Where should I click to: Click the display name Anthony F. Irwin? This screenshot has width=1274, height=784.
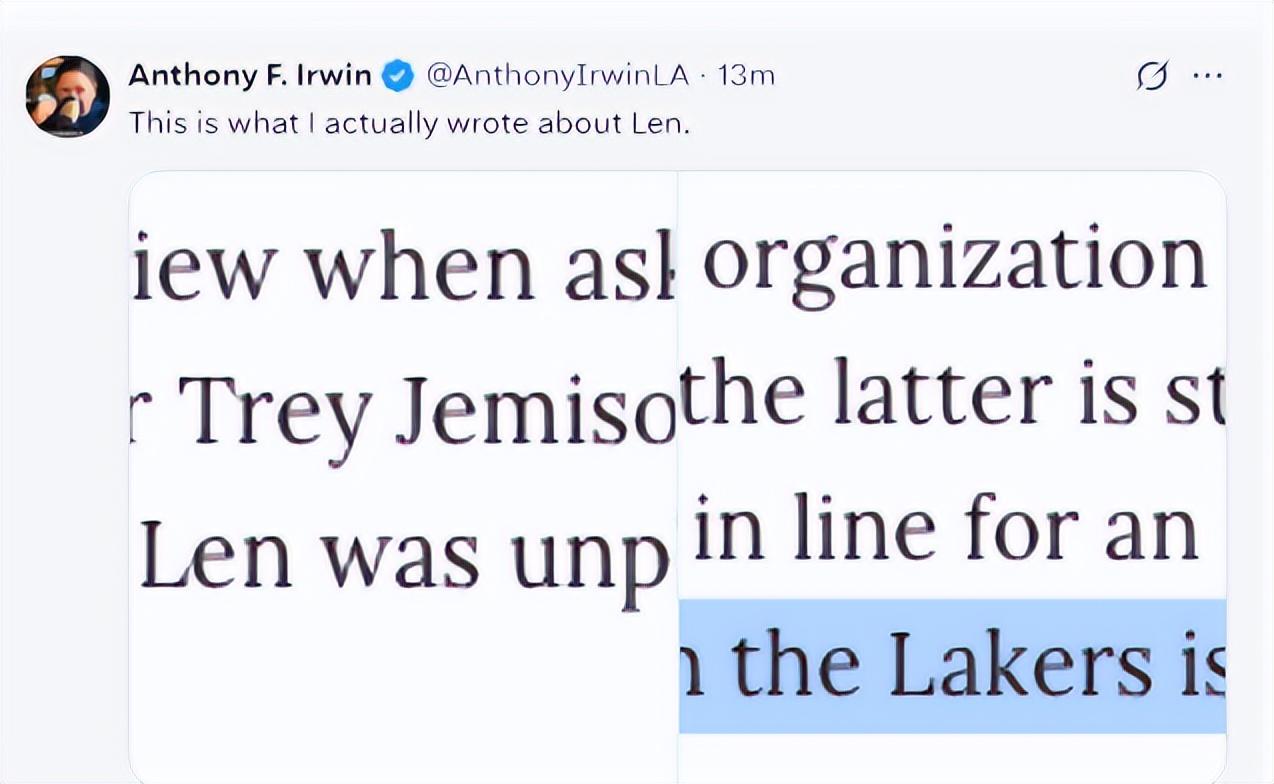coord(250,76)
